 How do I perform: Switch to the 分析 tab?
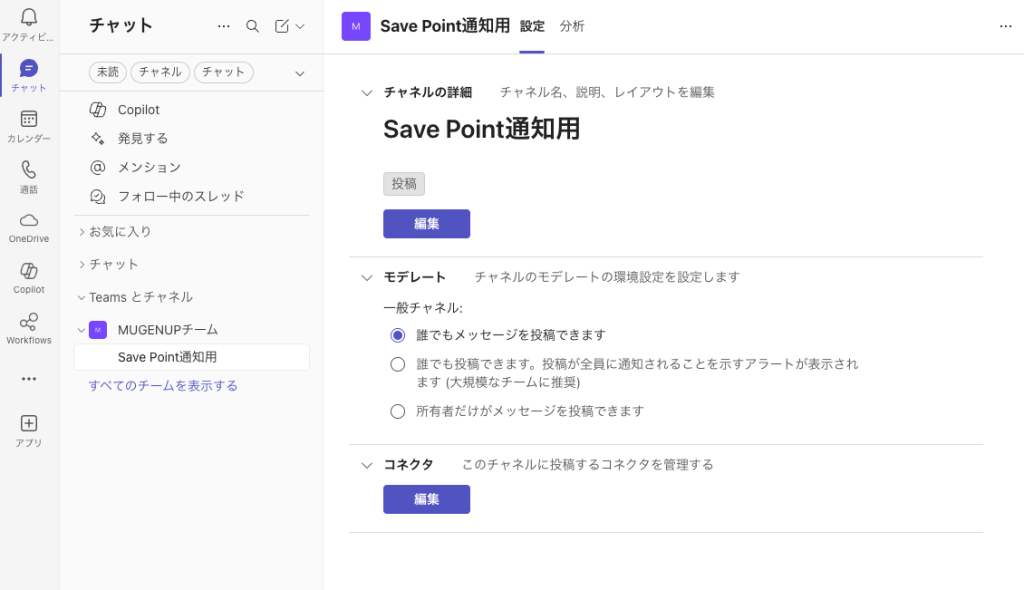tap(572, 26)
